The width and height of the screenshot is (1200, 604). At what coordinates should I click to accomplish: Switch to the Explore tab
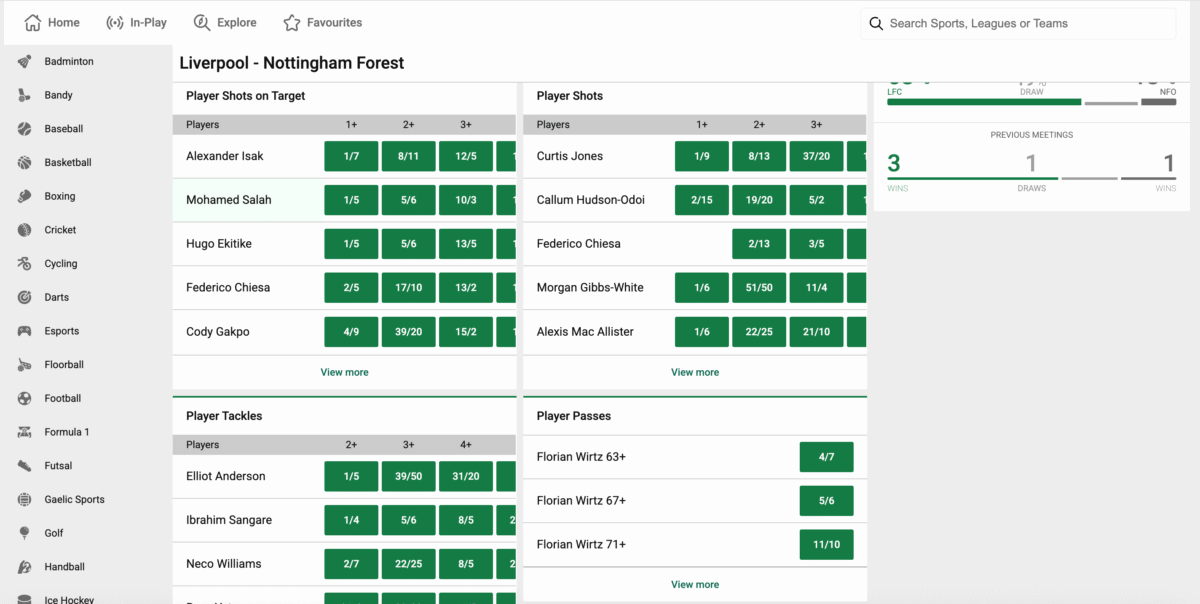225,23
